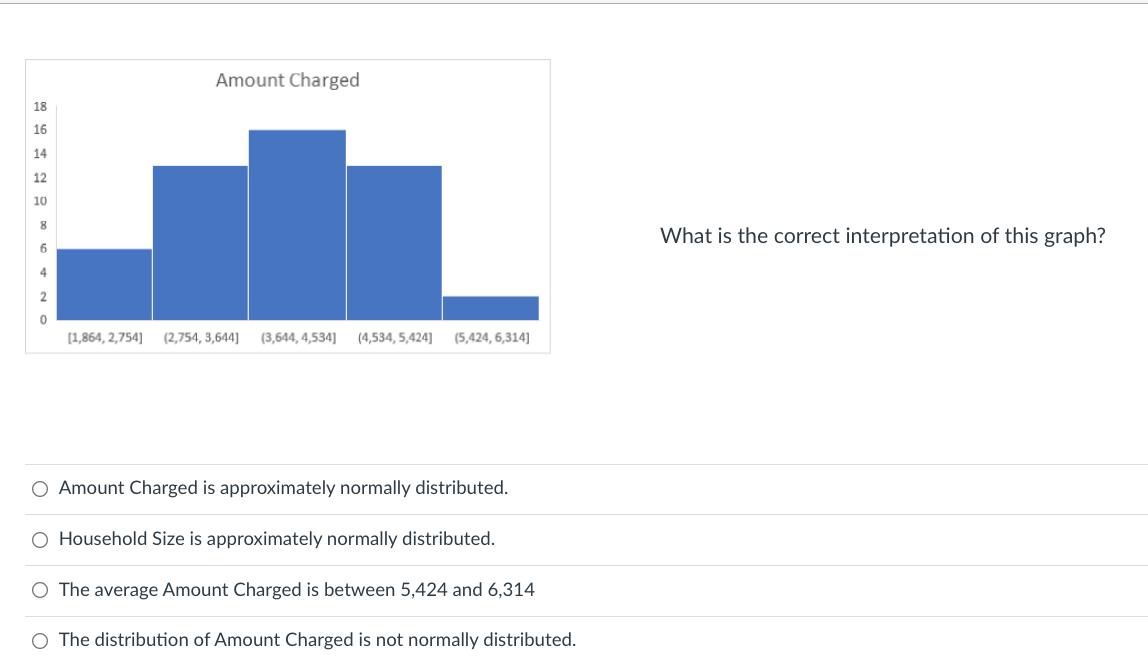Screen dimensions: 1148x672
Task: Click the bar for bin (4,534, 5,424]
Action: [393, 240]
